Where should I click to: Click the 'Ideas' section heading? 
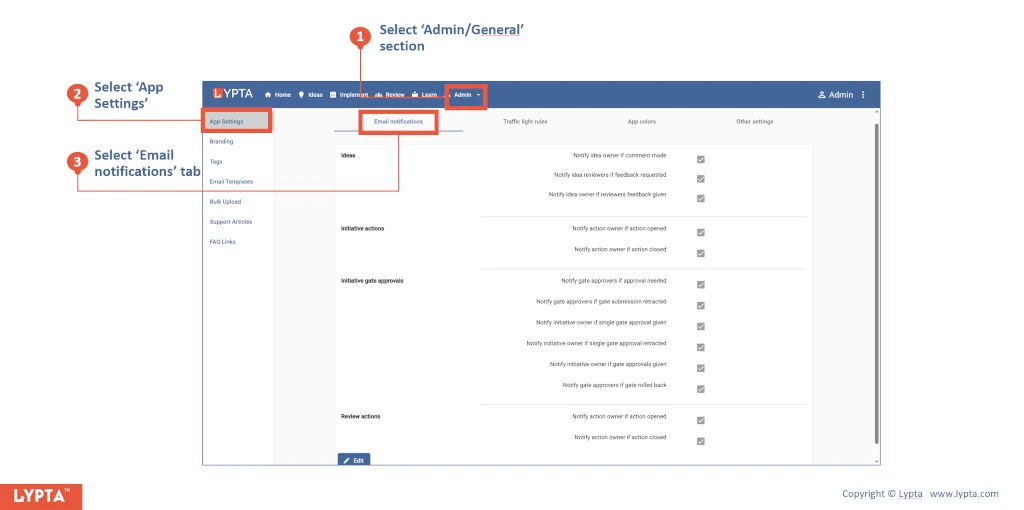pyautogui.click(x=348, y=155)
